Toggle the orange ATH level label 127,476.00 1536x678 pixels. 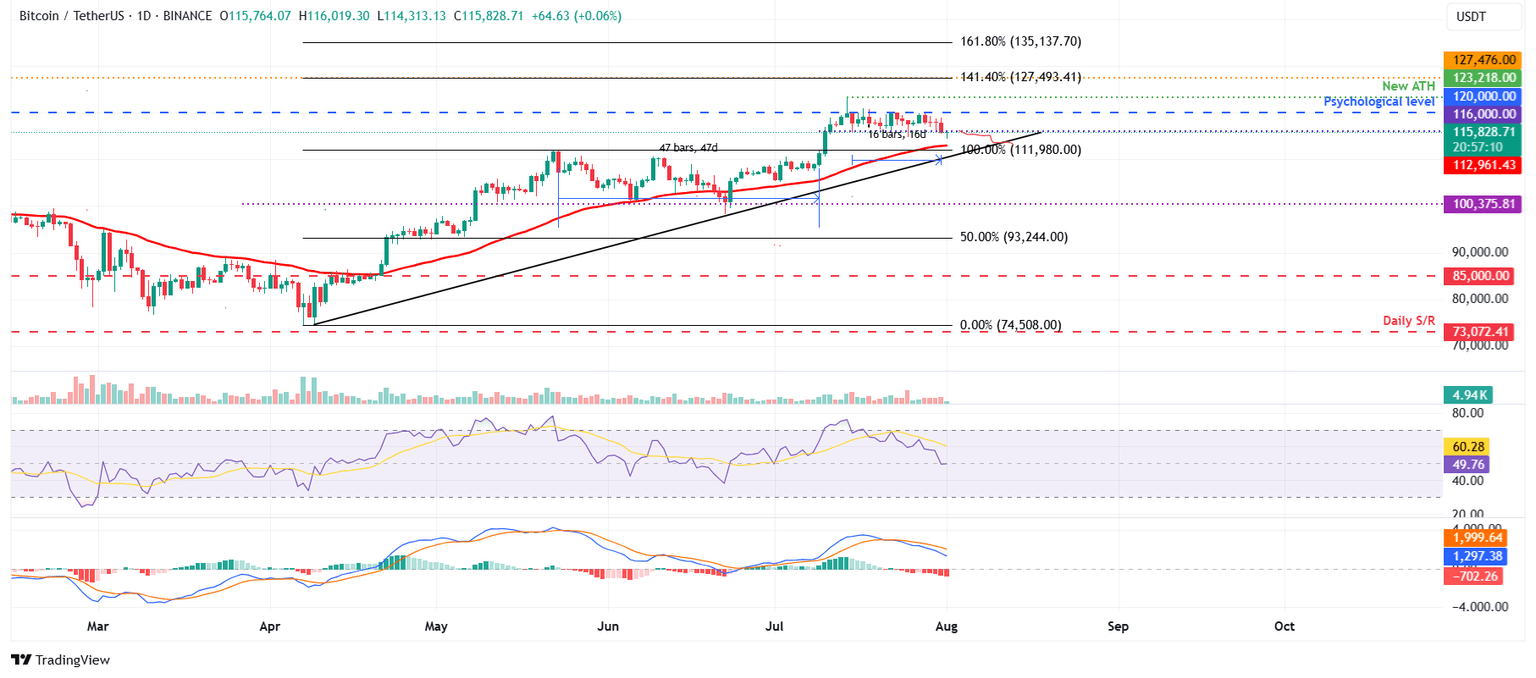pos(1481,59)
